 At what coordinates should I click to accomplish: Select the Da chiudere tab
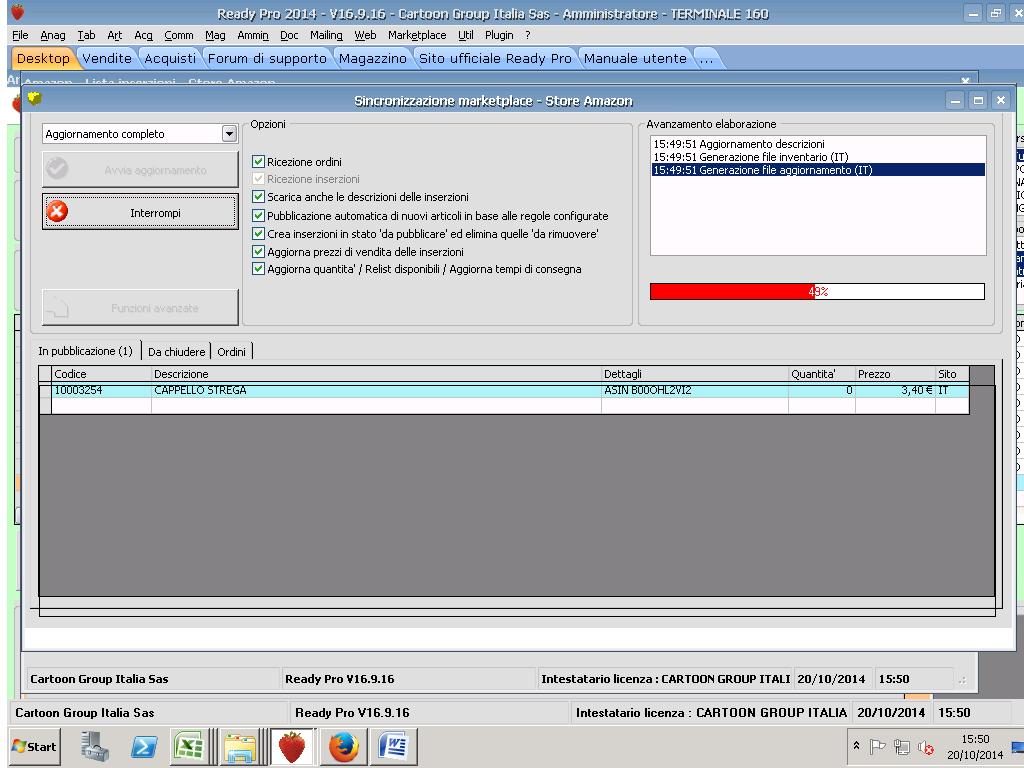click(176, 352)
